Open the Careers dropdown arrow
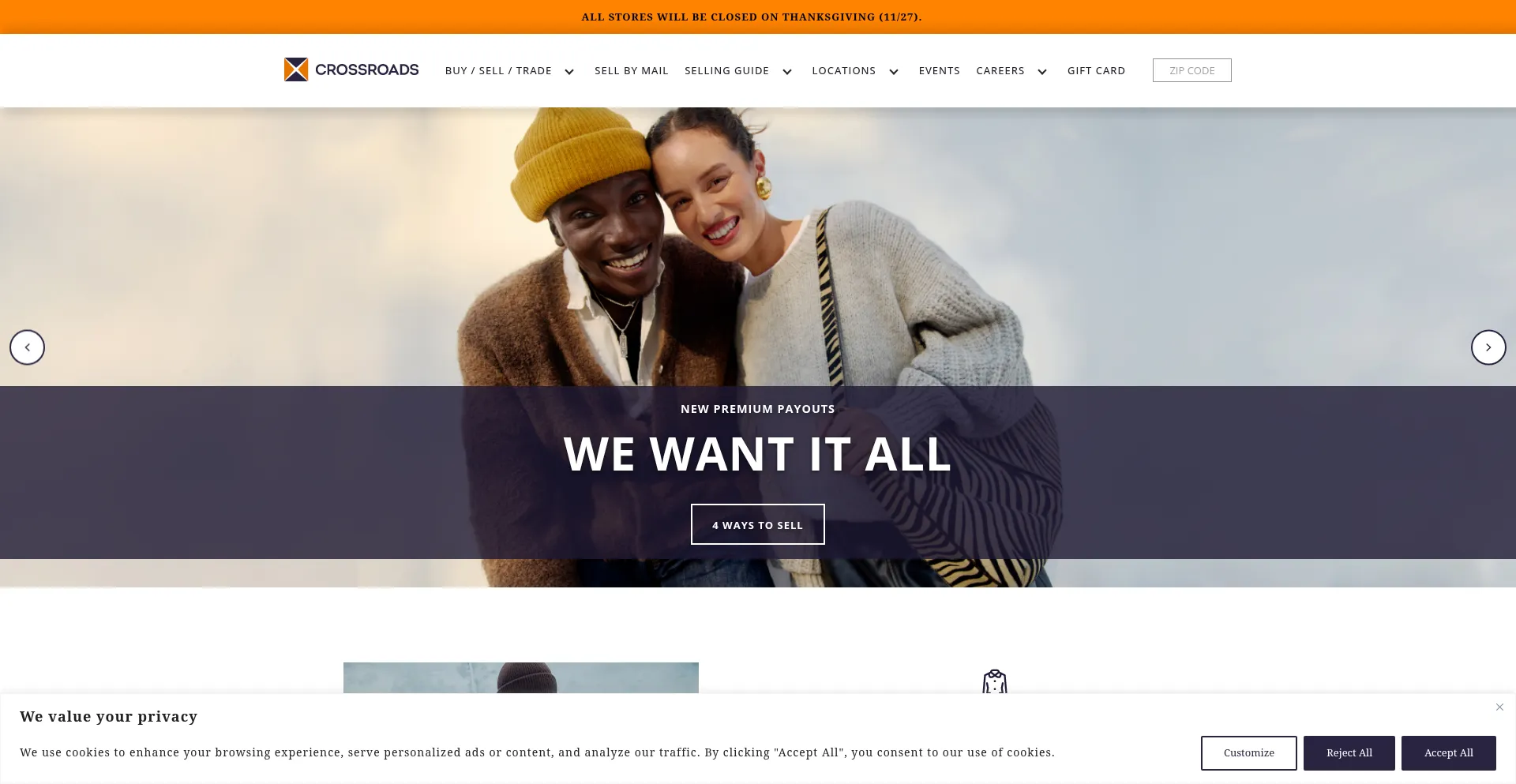The height and width of the screenshot is (784, 1516). pyautogui.click(x=1042, y=72)
